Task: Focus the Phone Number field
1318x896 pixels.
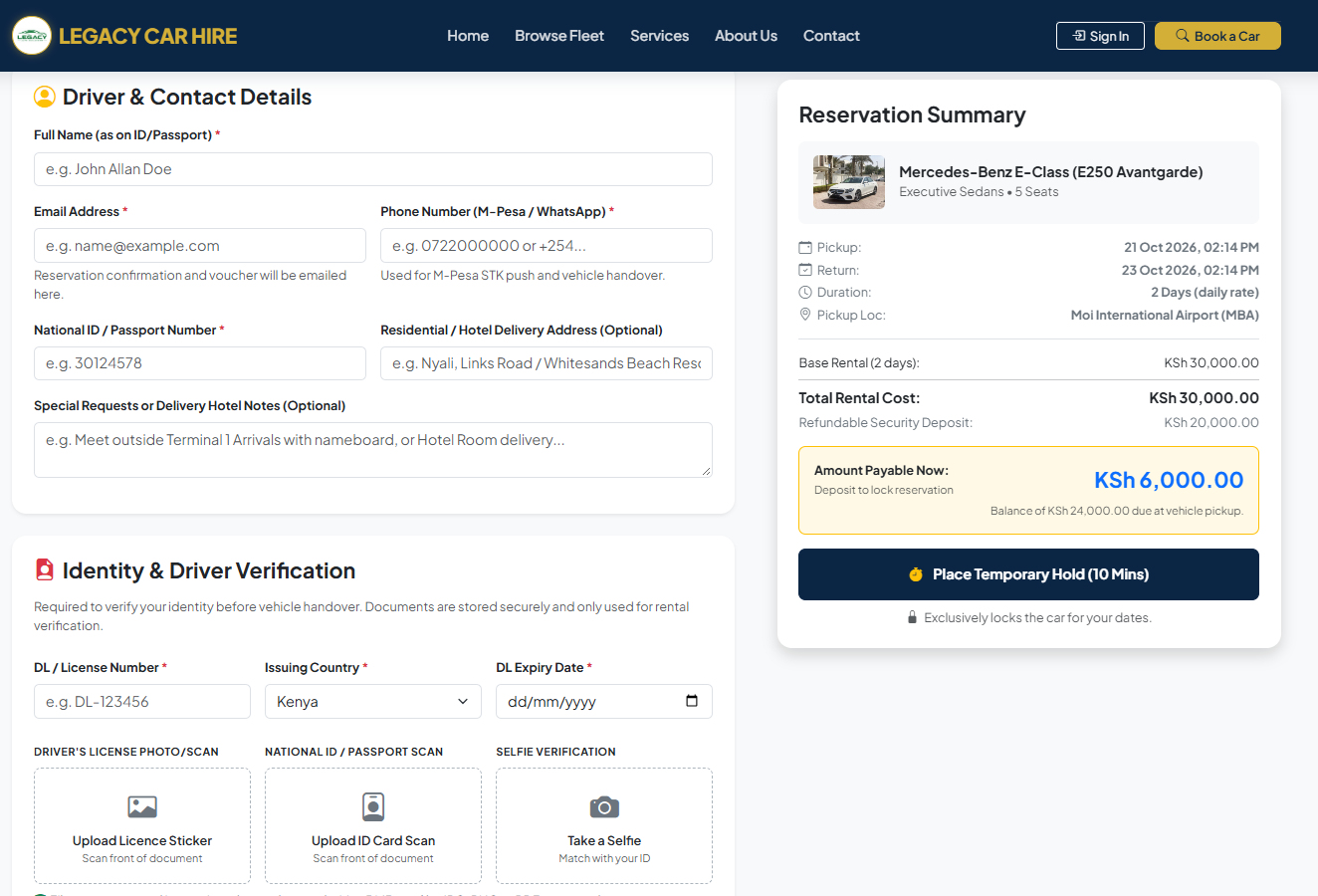Action: tap(547, 246)
